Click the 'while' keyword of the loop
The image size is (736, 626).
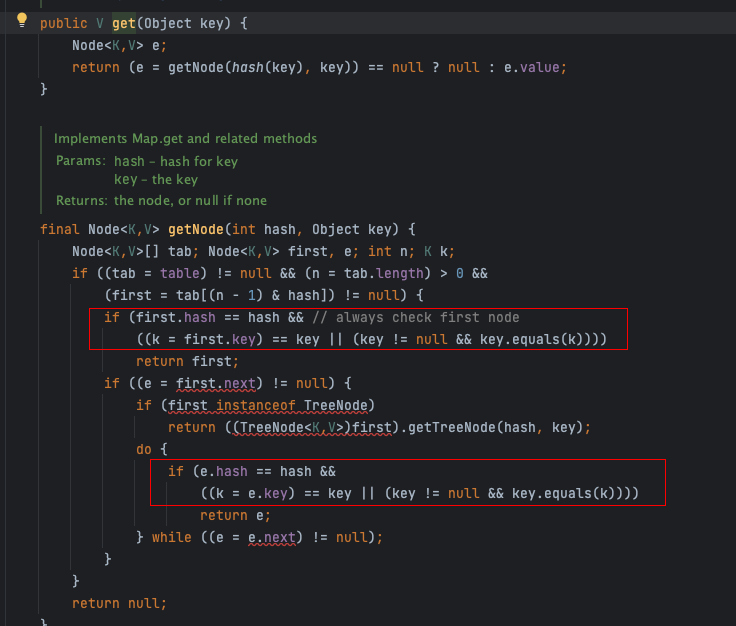(172, 537)
